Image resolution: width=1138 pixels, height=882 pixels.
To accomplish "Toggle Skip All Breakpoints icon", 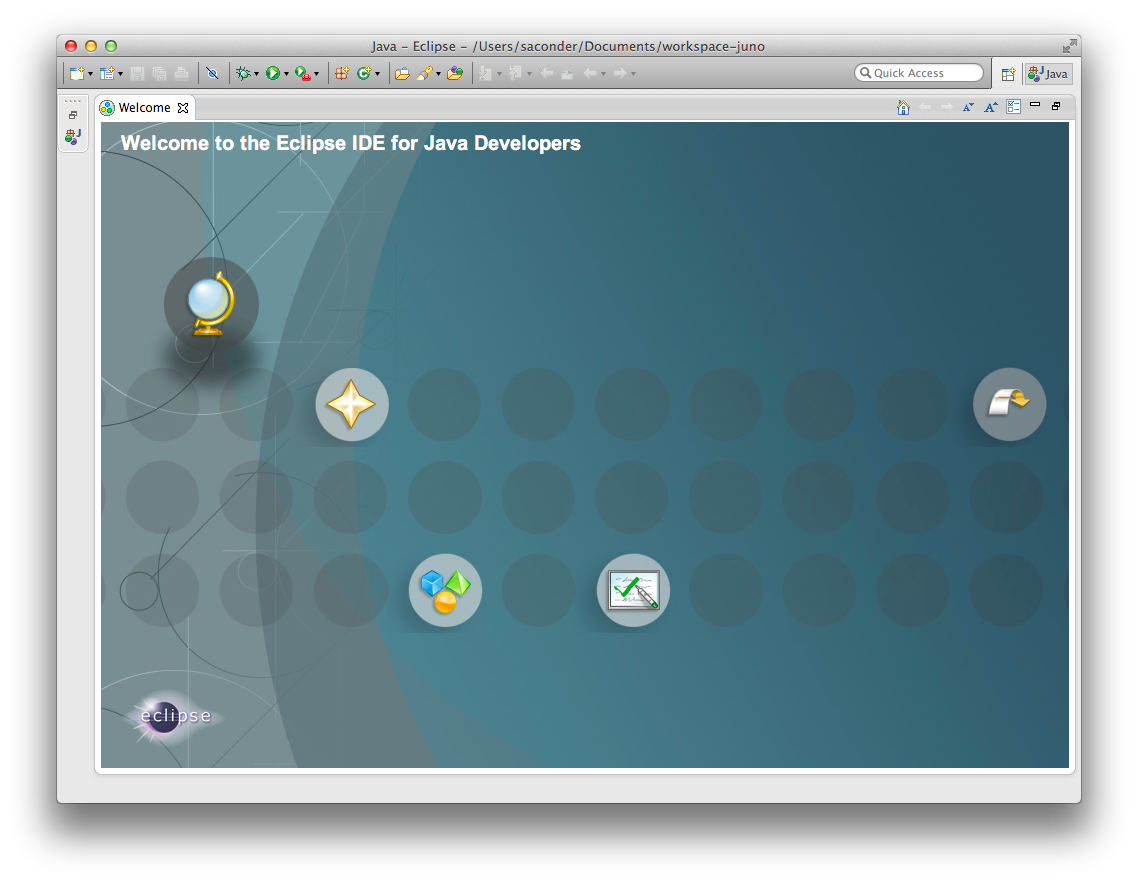I will pyautogui.click(x=212, y=73).
